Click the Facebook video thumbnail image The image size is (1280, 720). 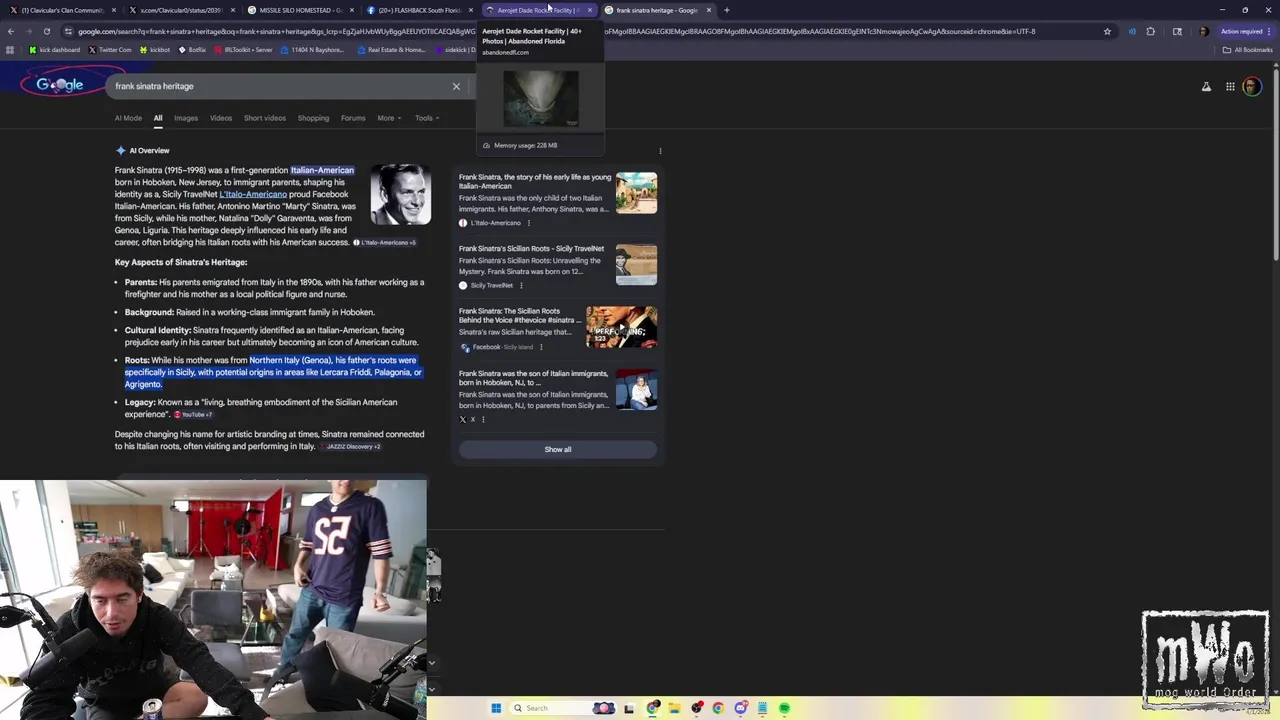(621, 327)
